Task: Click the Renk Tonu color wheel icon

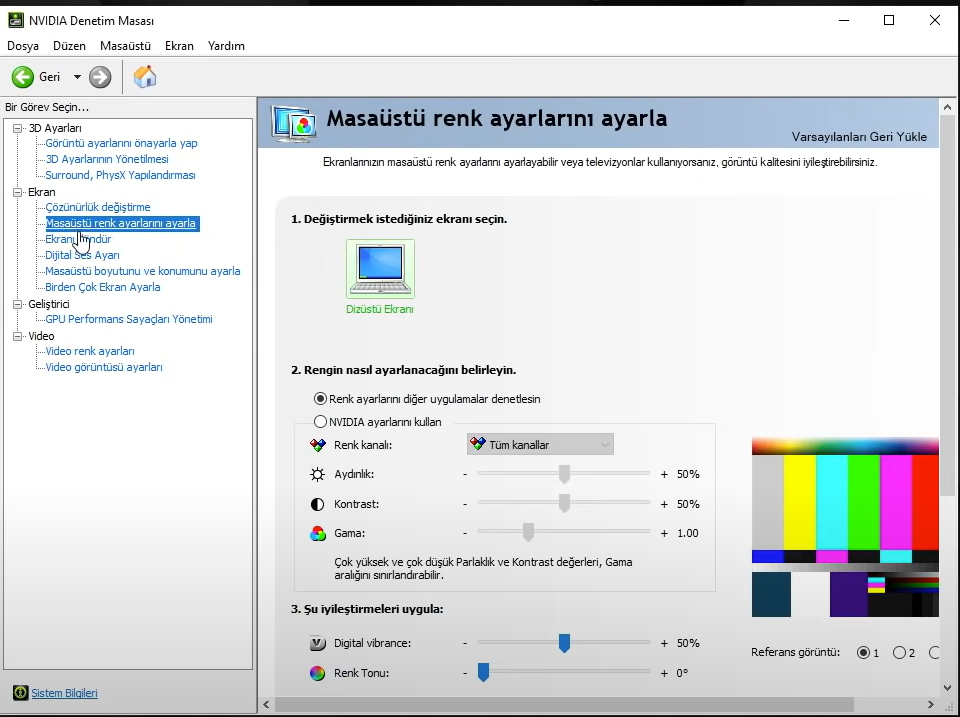Action: [x=317, y=674]
